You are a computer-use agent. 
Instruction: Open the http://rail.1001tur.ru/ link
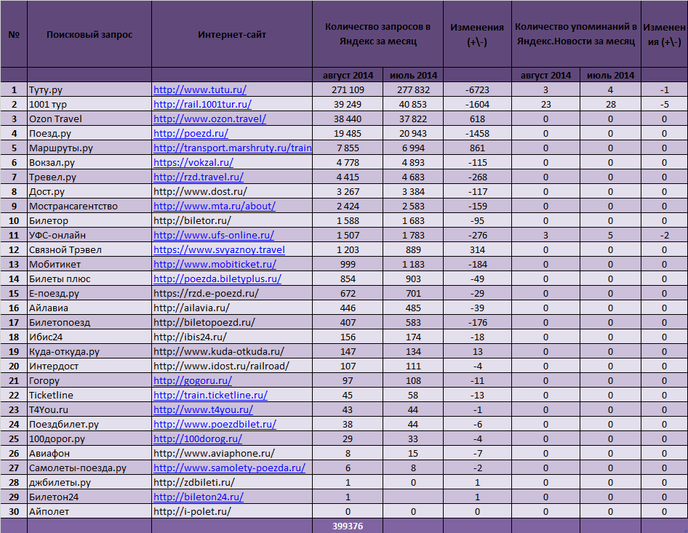(x=202, y=104)
